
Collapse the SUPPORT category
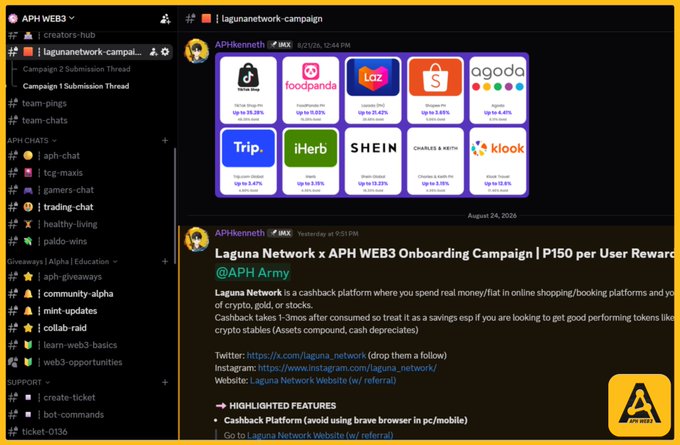[28, 383]
